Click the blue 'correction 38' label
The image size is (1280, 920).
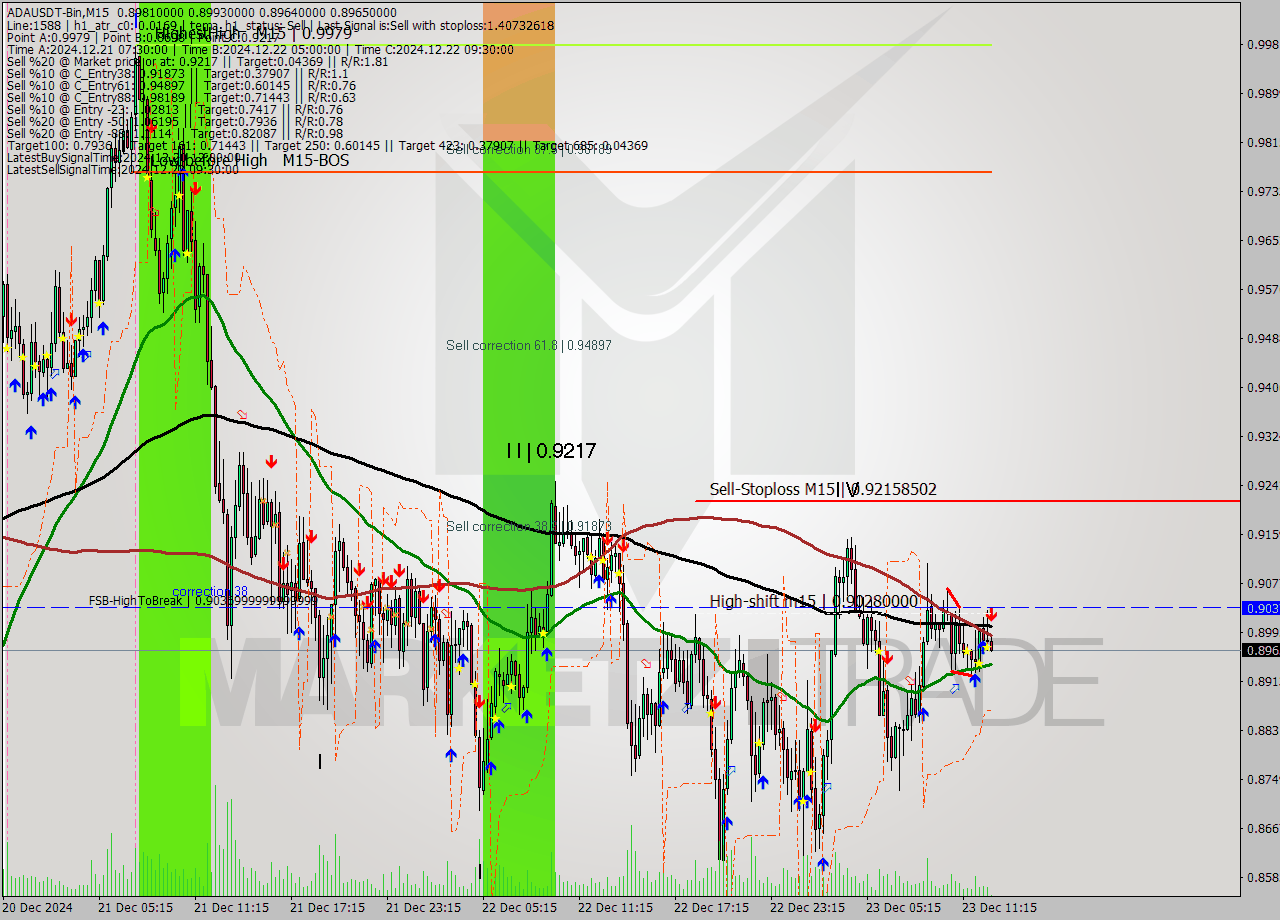tap(210, 592)
